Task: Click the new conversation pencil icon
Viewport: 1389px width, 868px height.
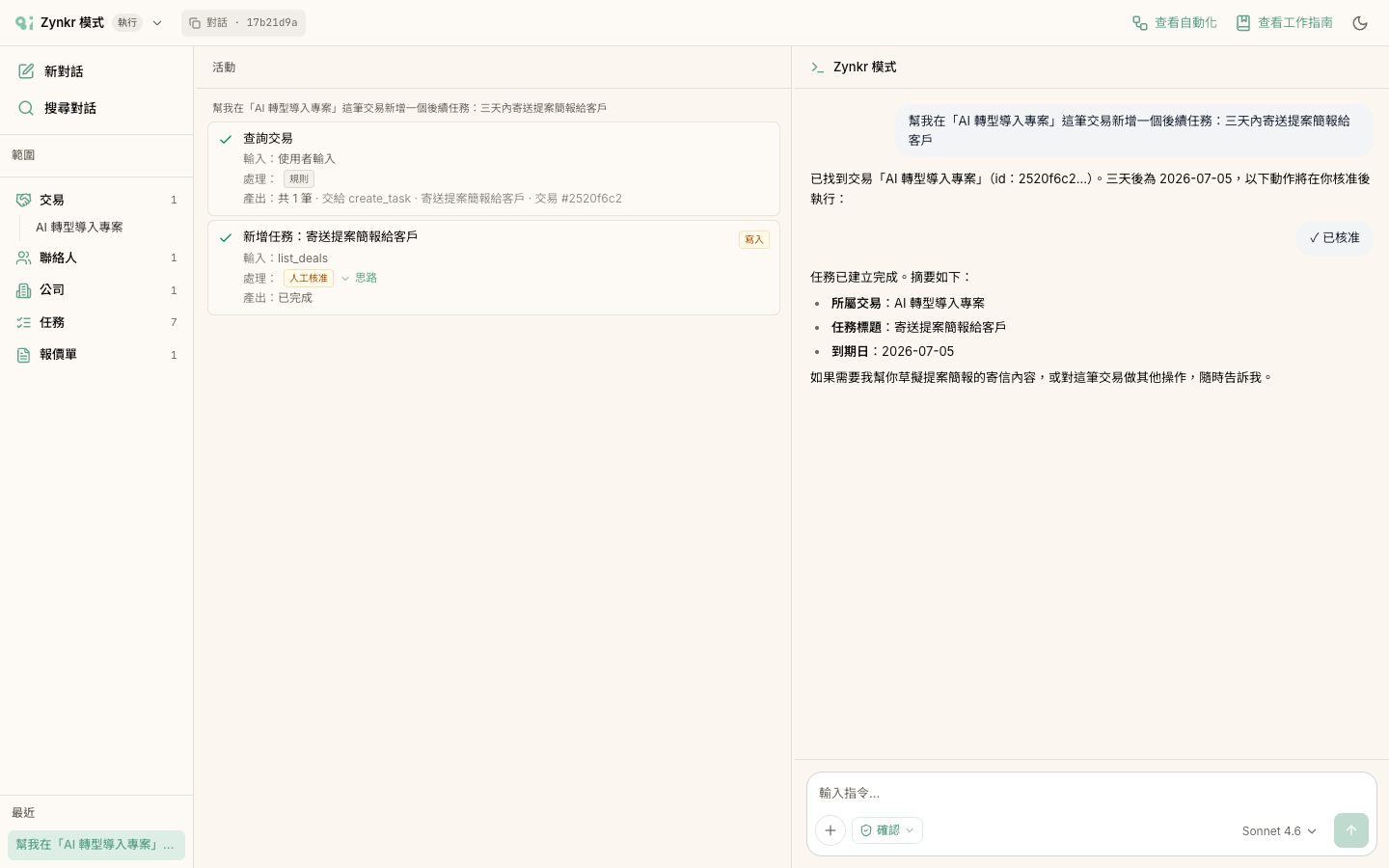Action: pyautogui.click(x=26, y=71)
